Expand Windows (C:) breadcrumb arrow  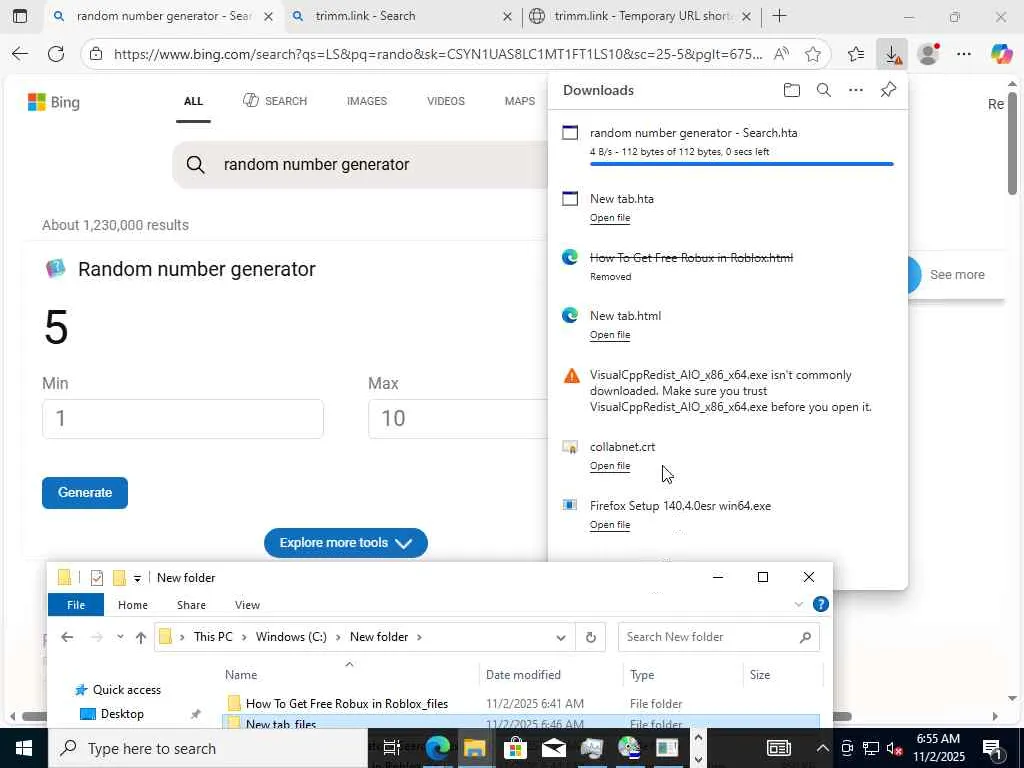[x=338, y=637]
